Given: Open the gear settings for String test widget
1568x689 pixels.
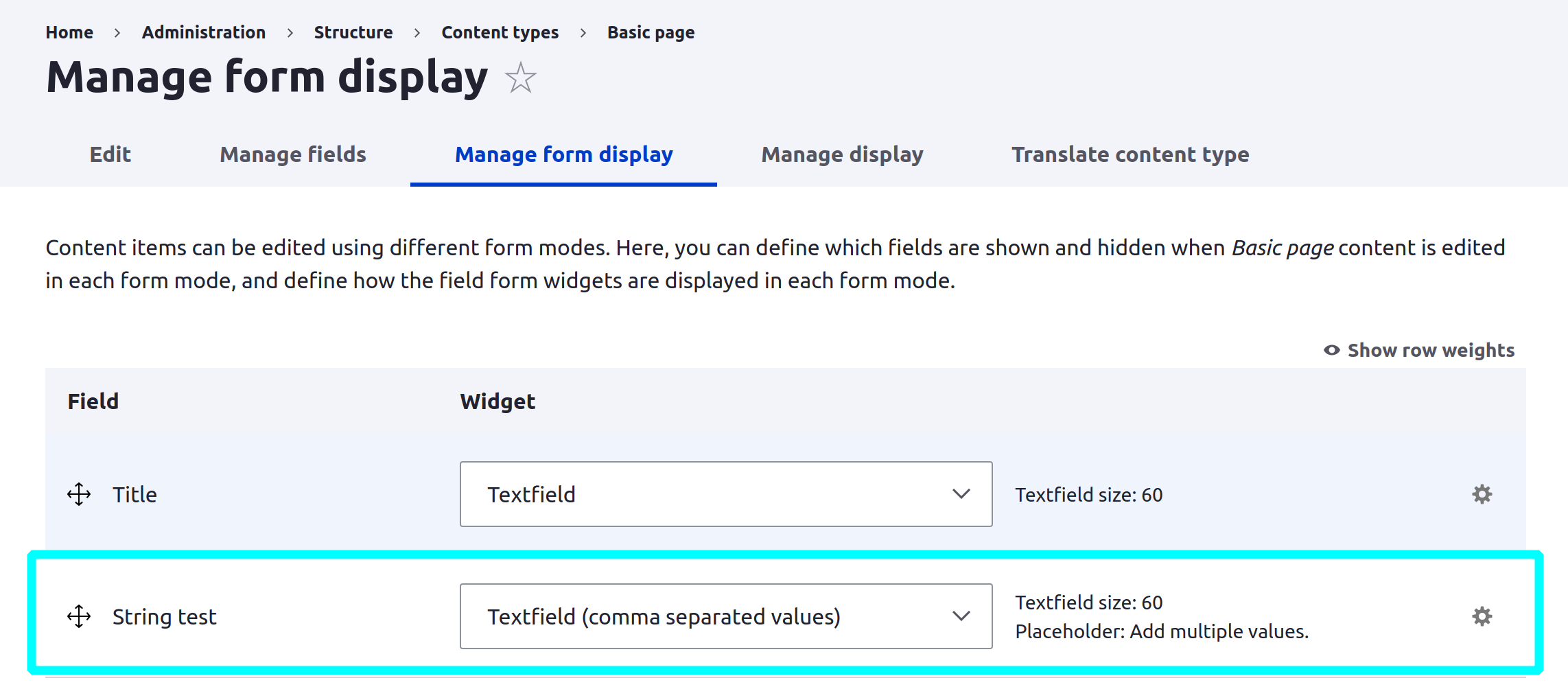Looking at the screenshot, I should click(x=1482, y=616).
